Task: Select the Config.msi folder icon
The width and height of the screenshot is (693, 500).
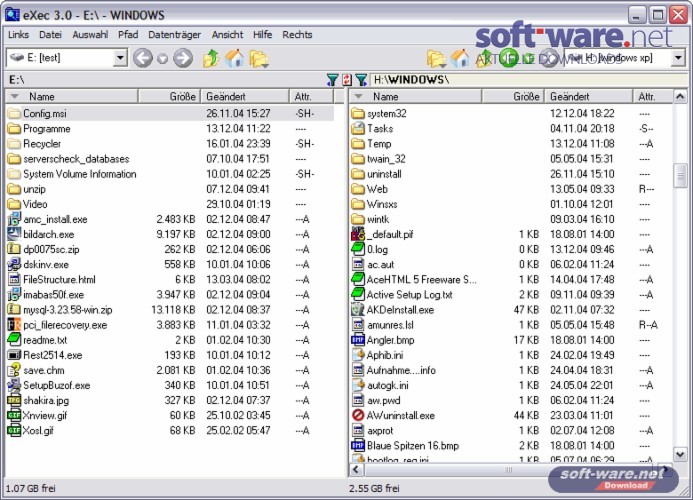Action: click(x=14, y=114)
